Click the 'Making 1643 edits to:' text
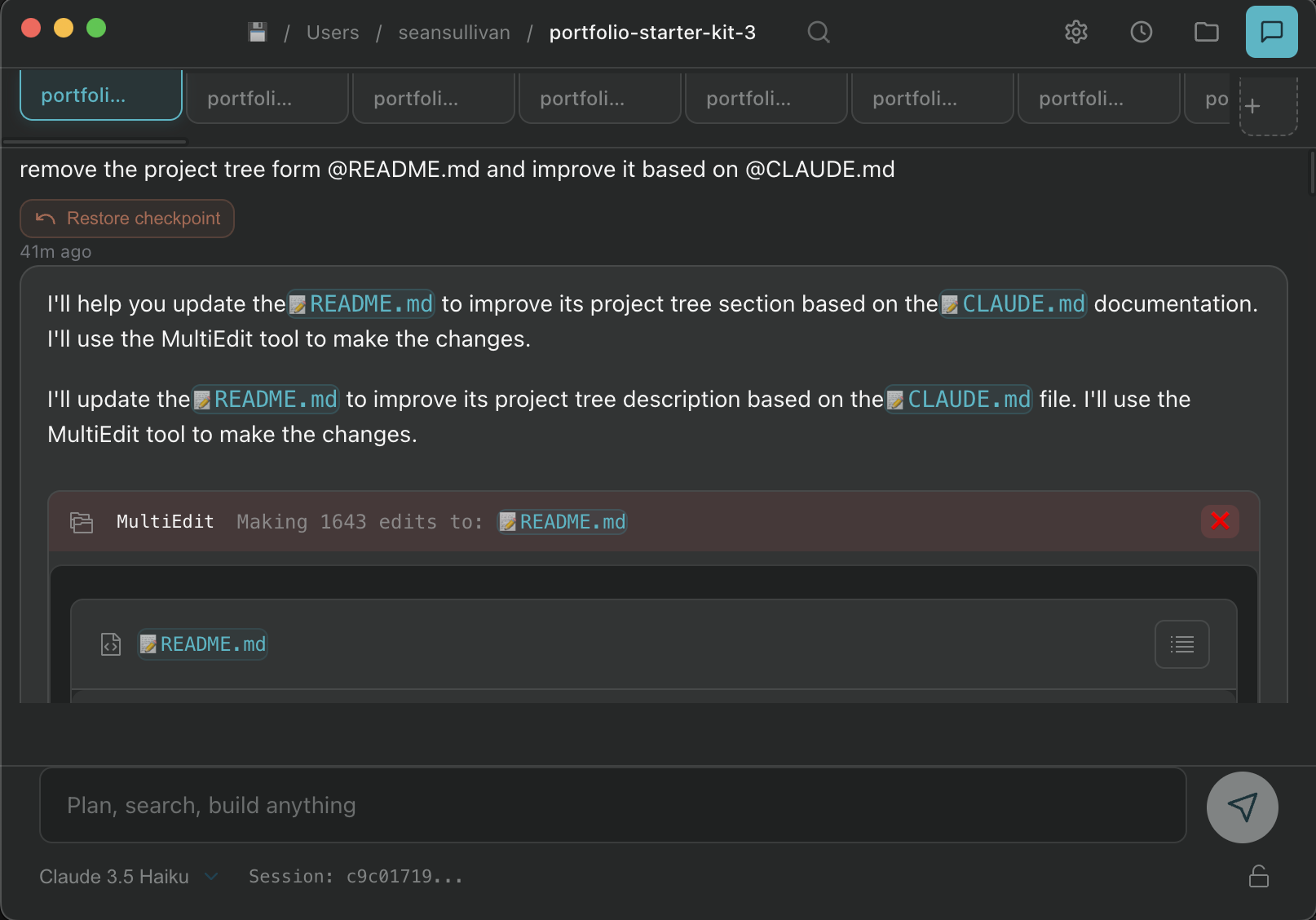Screen dimensions: 1316x920 pyautogui.click(x=360, y=522)
